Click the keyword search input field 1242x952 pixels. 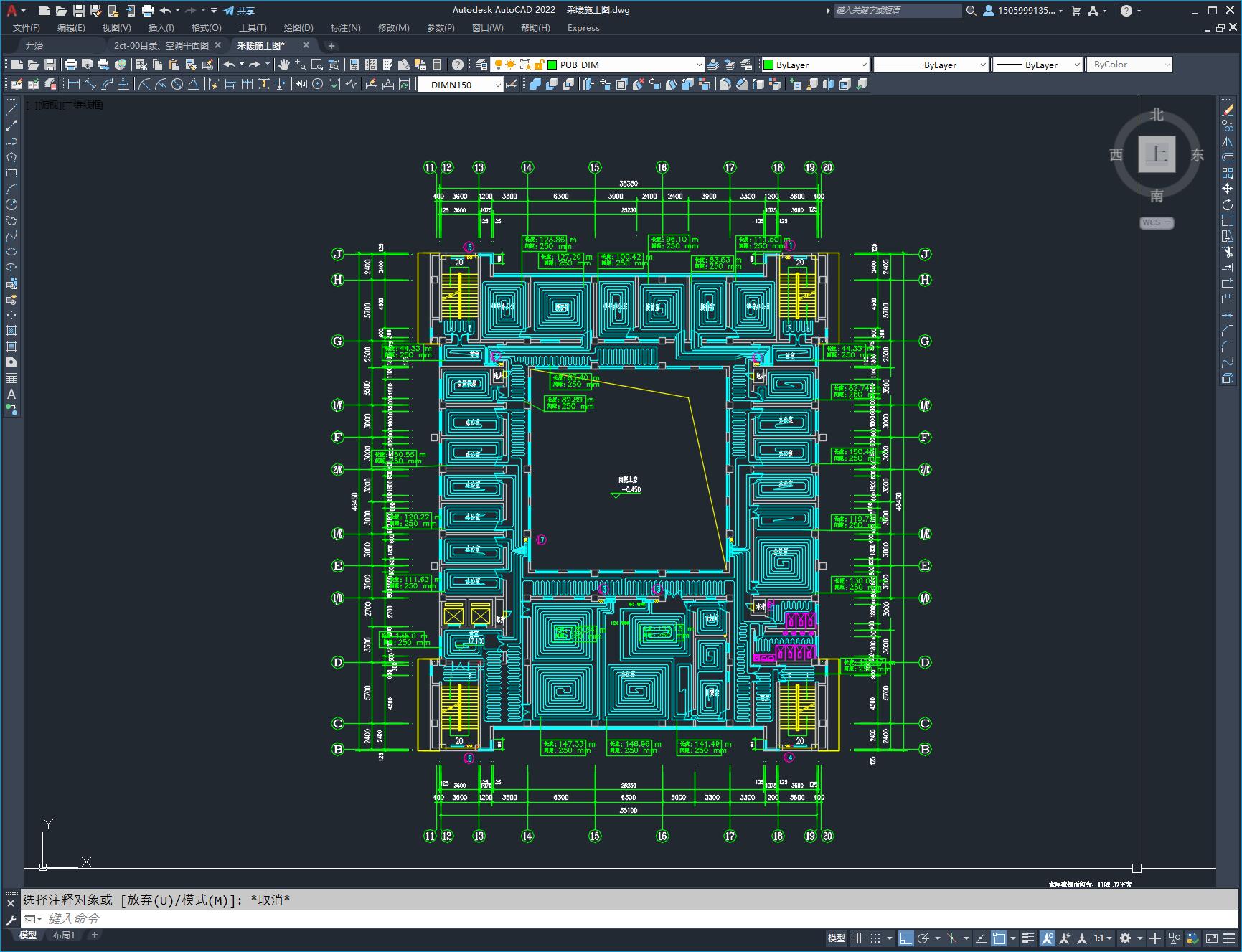tap(898, 11)
